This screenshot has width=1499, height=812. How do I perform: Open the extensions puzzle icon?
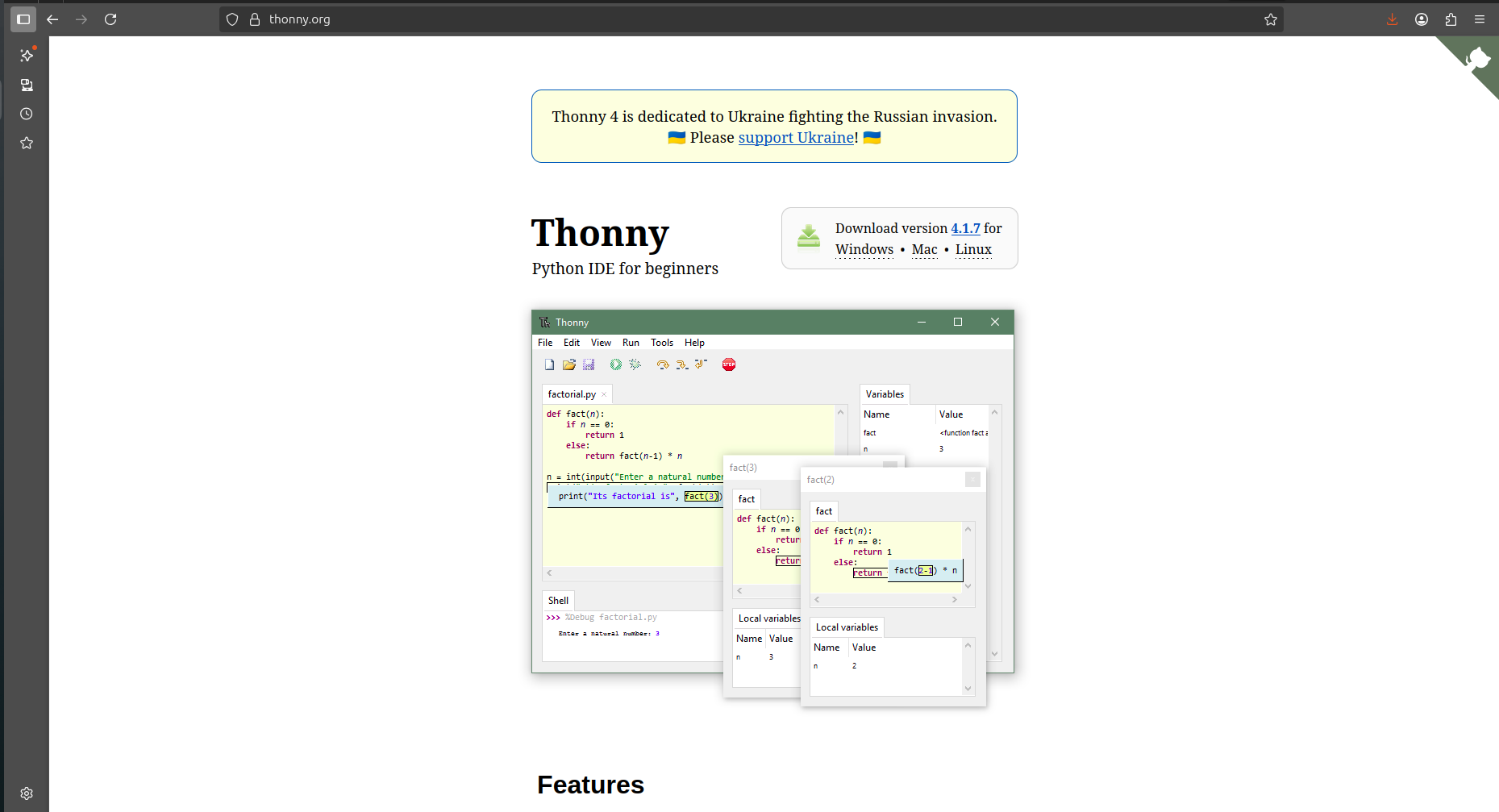[1451, 19]
